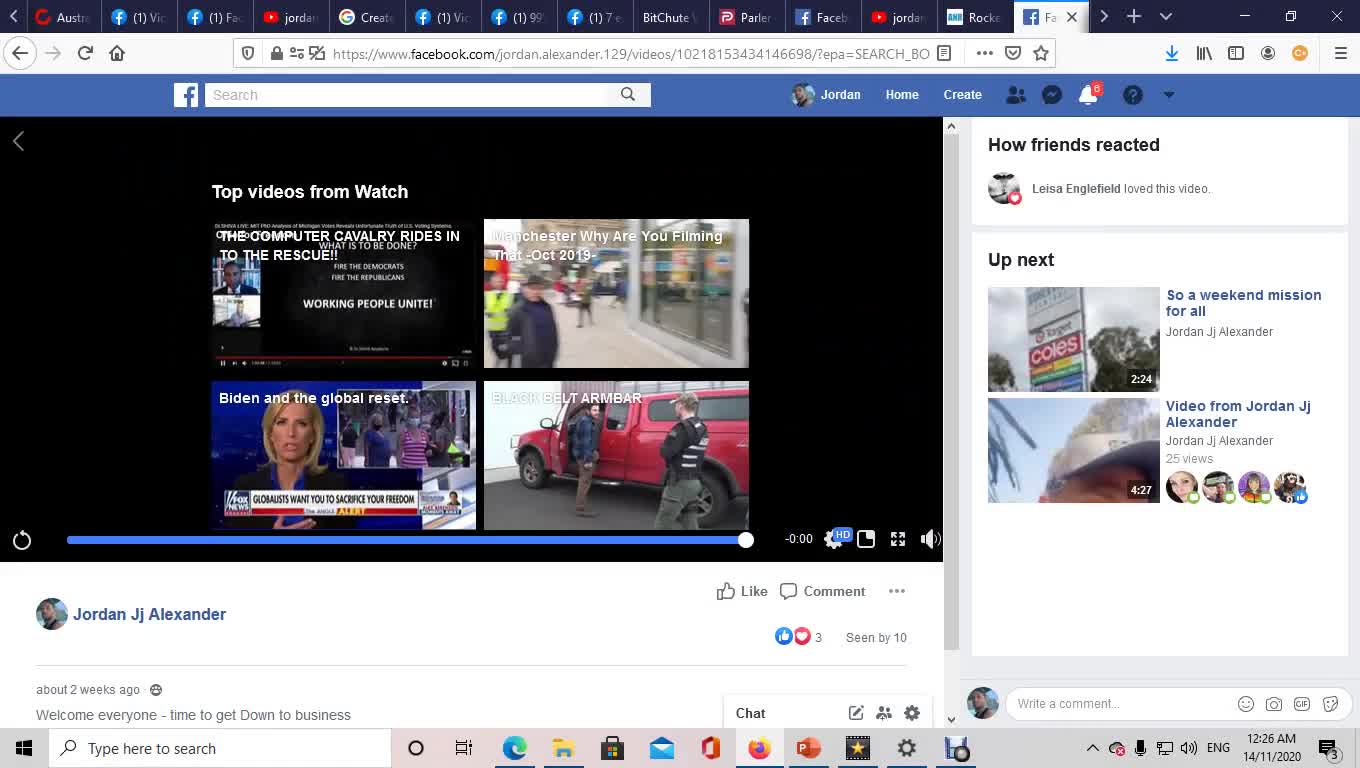Open the Notifications bell icon
The image size is (1360, 768).
coord(1088,95)
